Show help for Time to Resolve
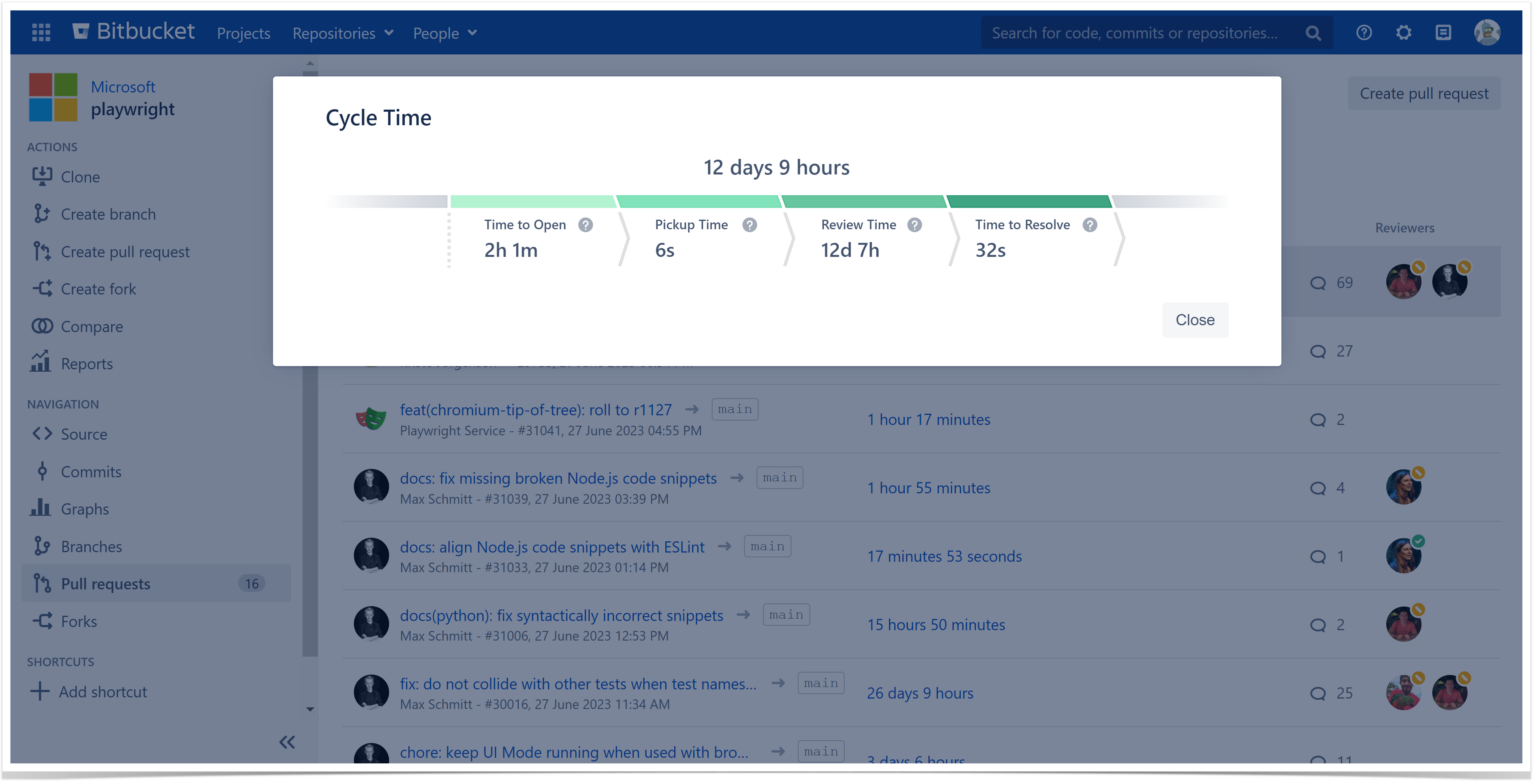Image resolution: width=1536 pixels, height=783 pixels. [x=1090, y=225]
